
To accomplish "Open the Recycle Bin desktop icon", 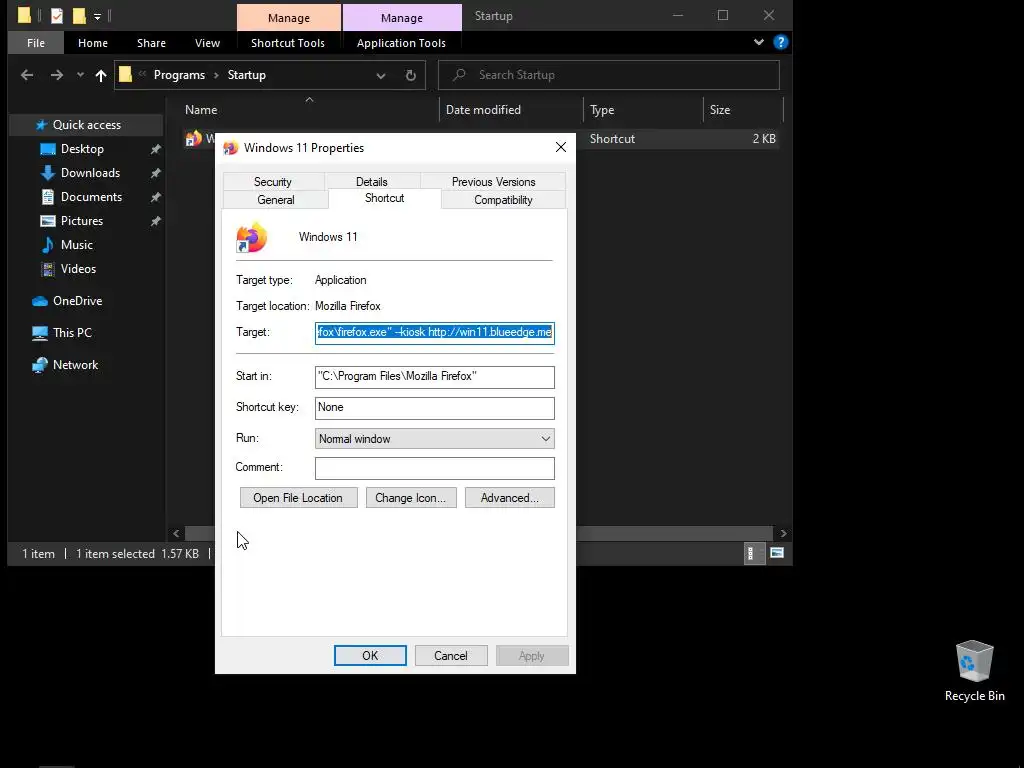I will [x=974, y=671].
